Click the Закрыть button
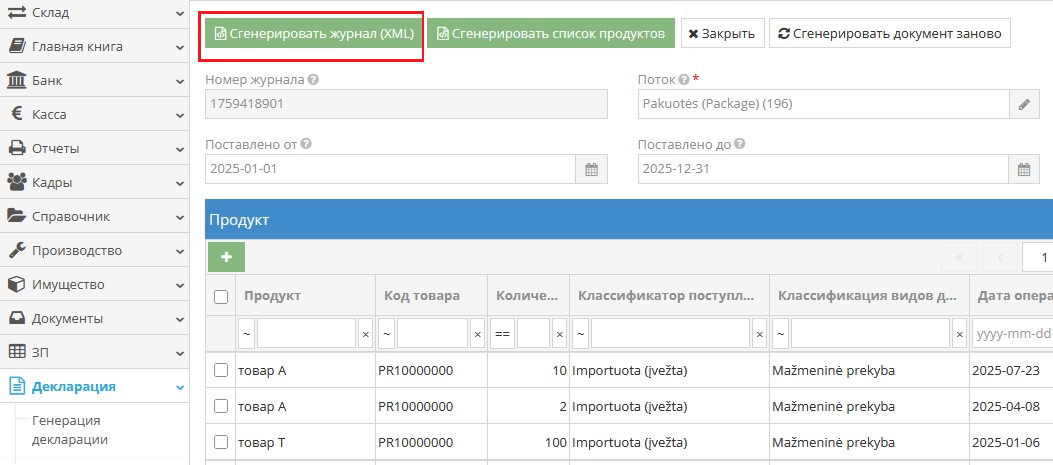Image resolution: width=1053 pixels, height=465 pixels. pos(722,33)
